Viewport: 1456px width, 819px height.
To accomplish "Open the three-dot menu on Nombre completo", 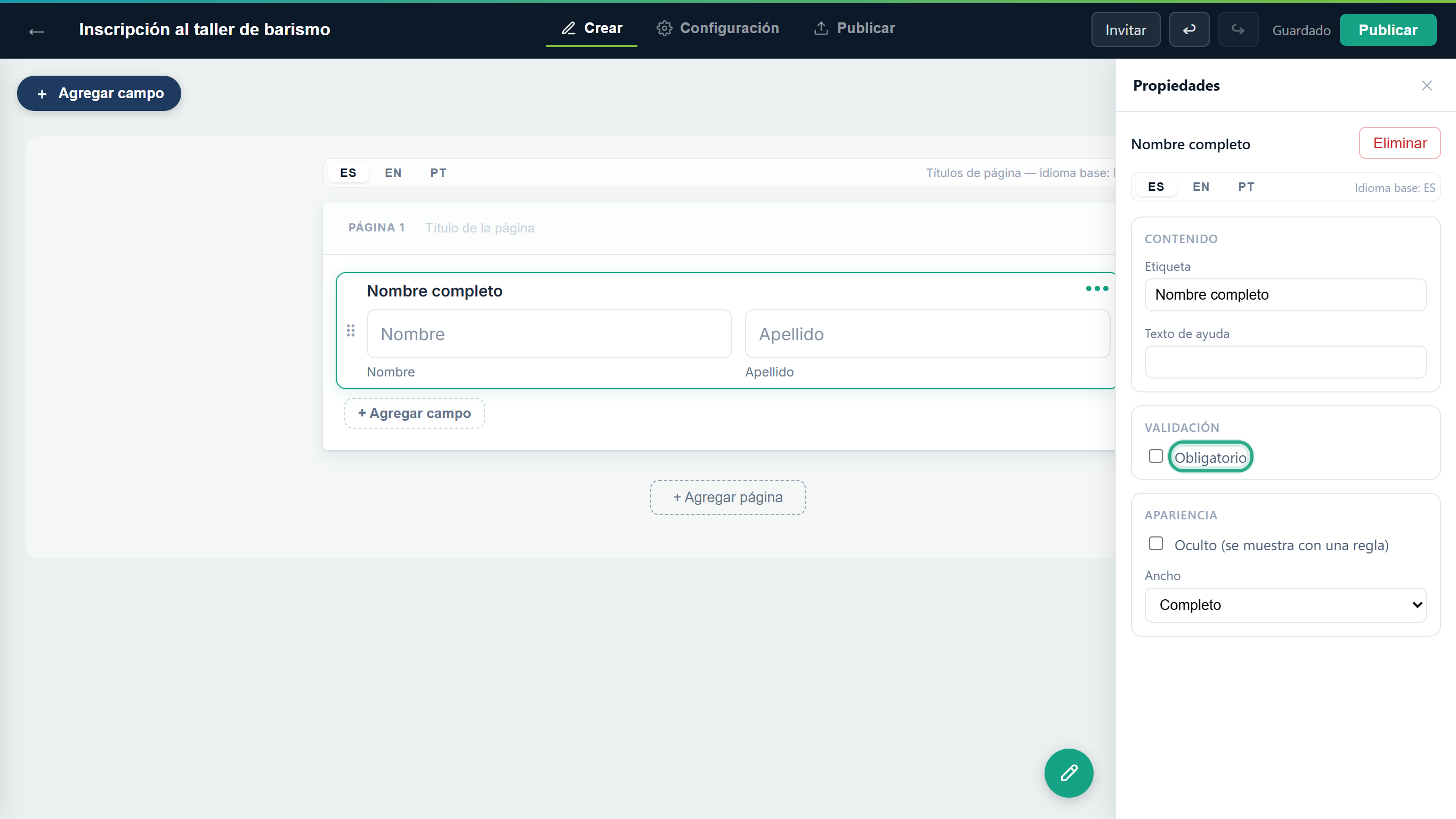I will tap(1096, 288).
